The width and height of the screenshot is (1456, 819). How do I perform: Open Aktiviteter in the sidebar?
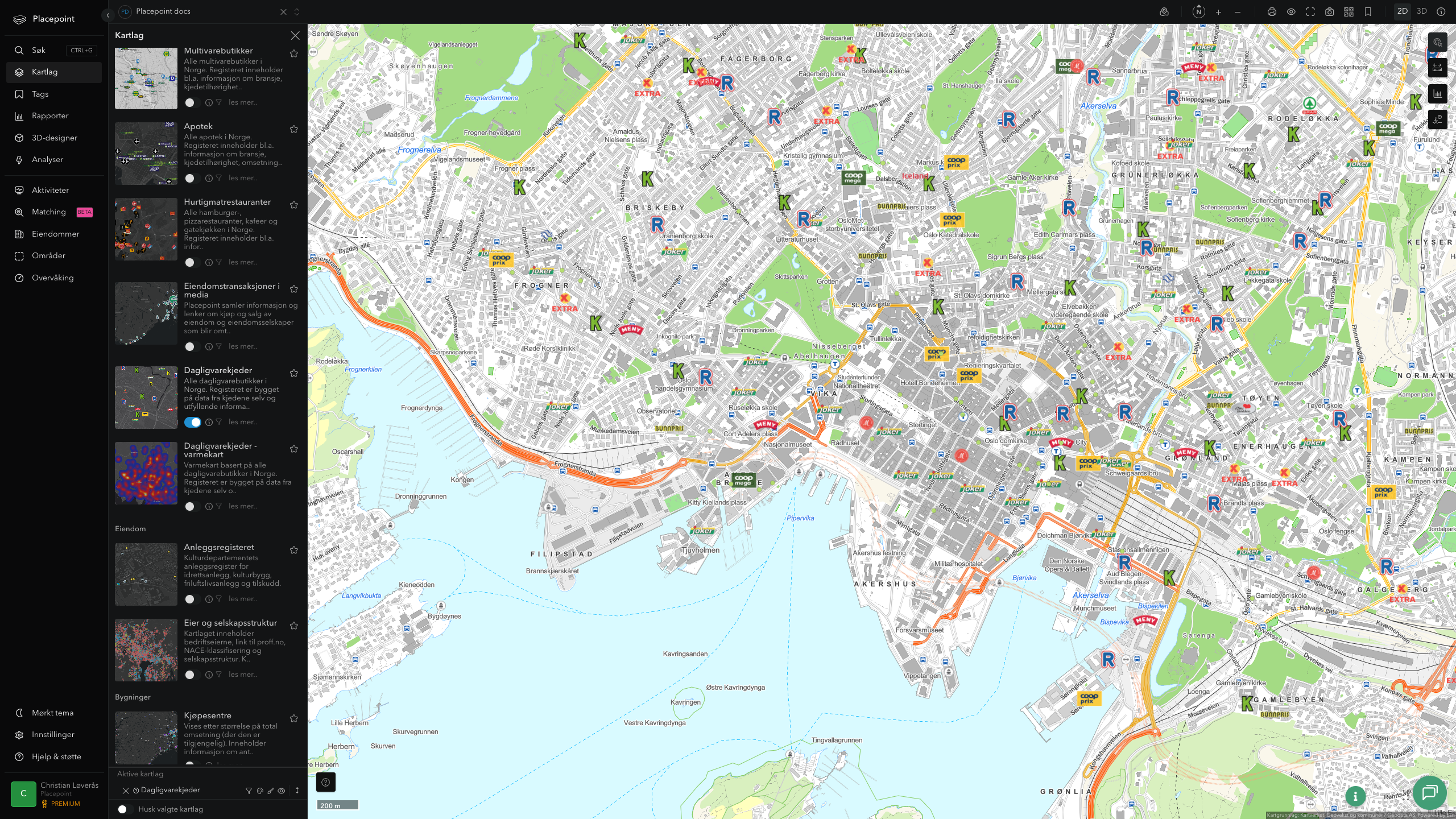click(54, 191)
